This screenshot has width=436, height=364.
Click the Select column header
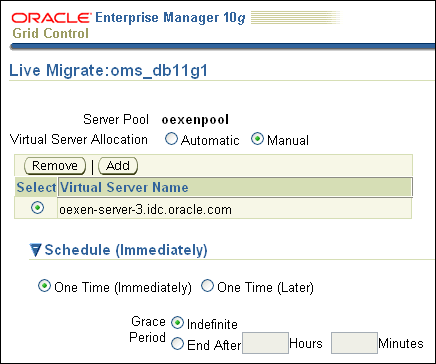(x=36, y=187)
